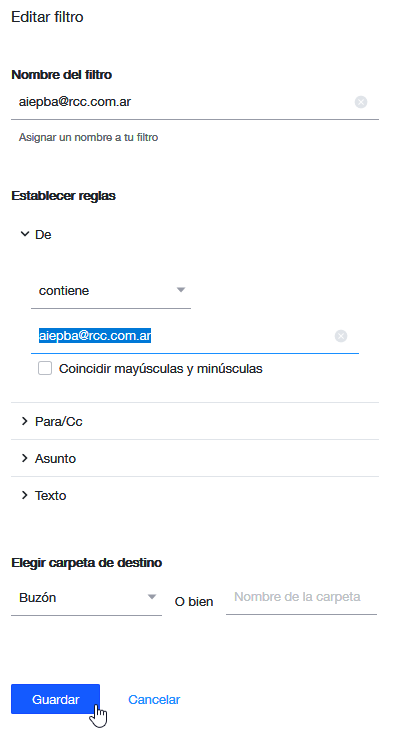The height and width of the screenshot is (735, 398).
Task: Clear the De rule text with the X icon
Action: 341,336
